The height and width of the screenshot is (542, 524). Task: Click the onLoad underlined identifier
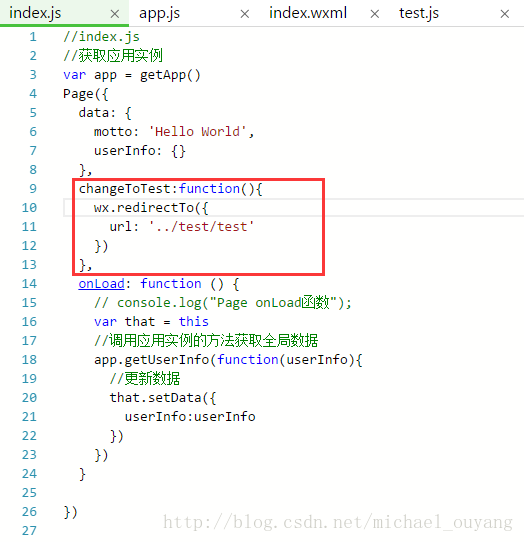tap(101, 284)
